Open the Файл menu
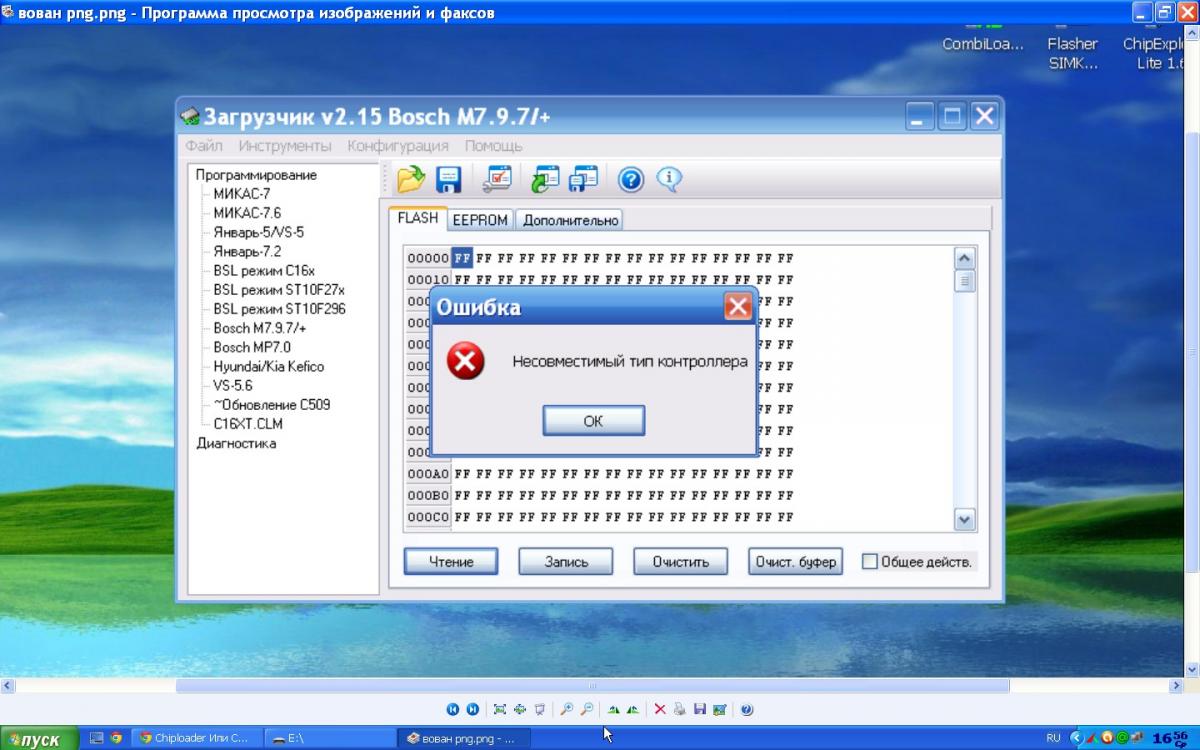Image resolution: width=1200 pixels, height=750 pixels. coord(204,146)
